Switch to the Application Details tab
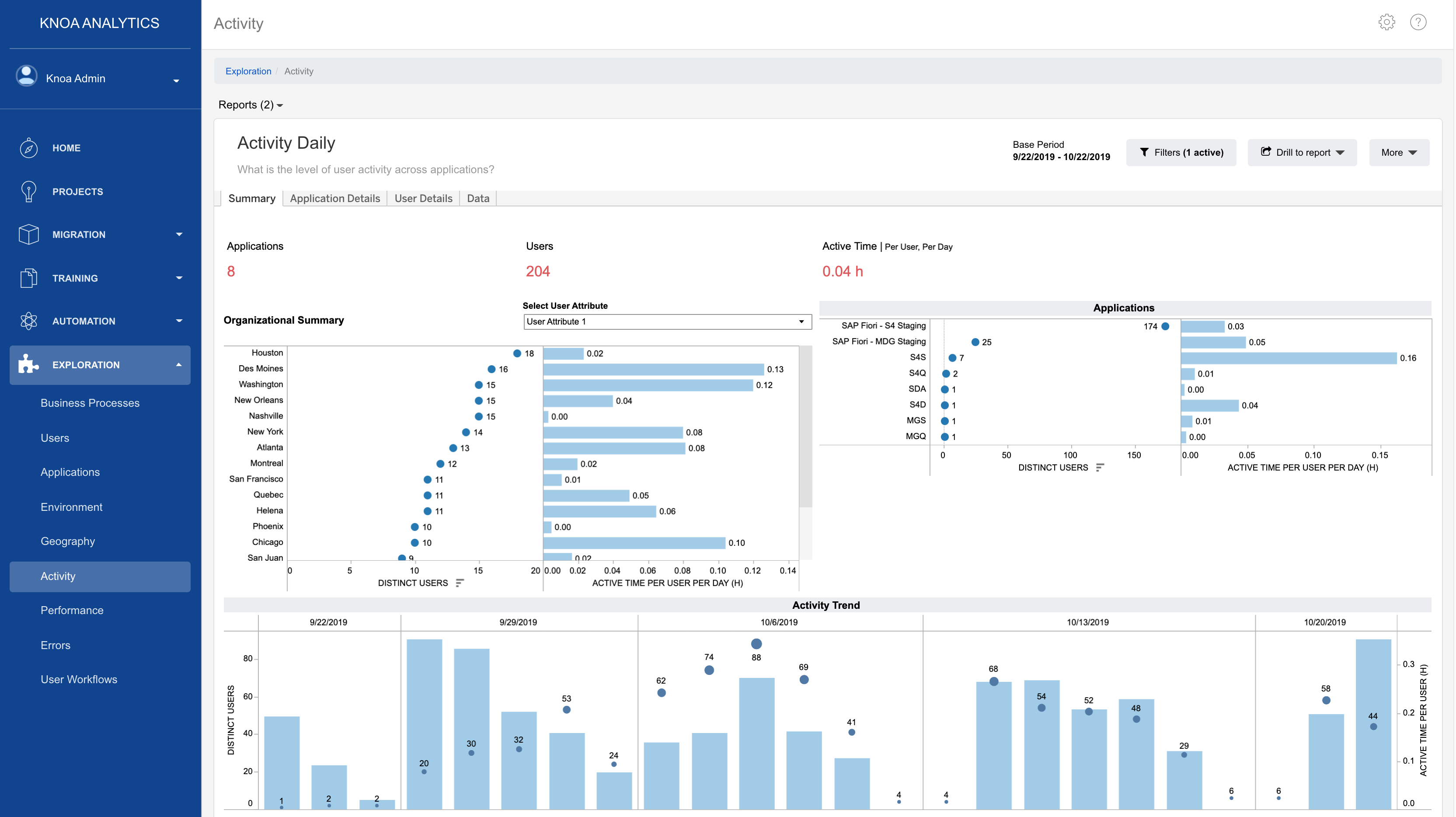The height and width of the screenshot is (817, 1456). click(334, 199)
